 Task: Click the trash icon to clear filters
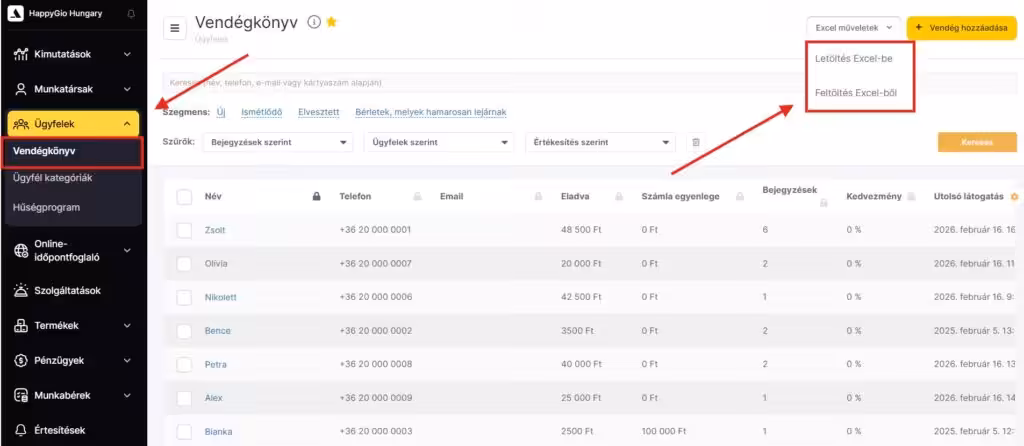[x=696, y=143]
